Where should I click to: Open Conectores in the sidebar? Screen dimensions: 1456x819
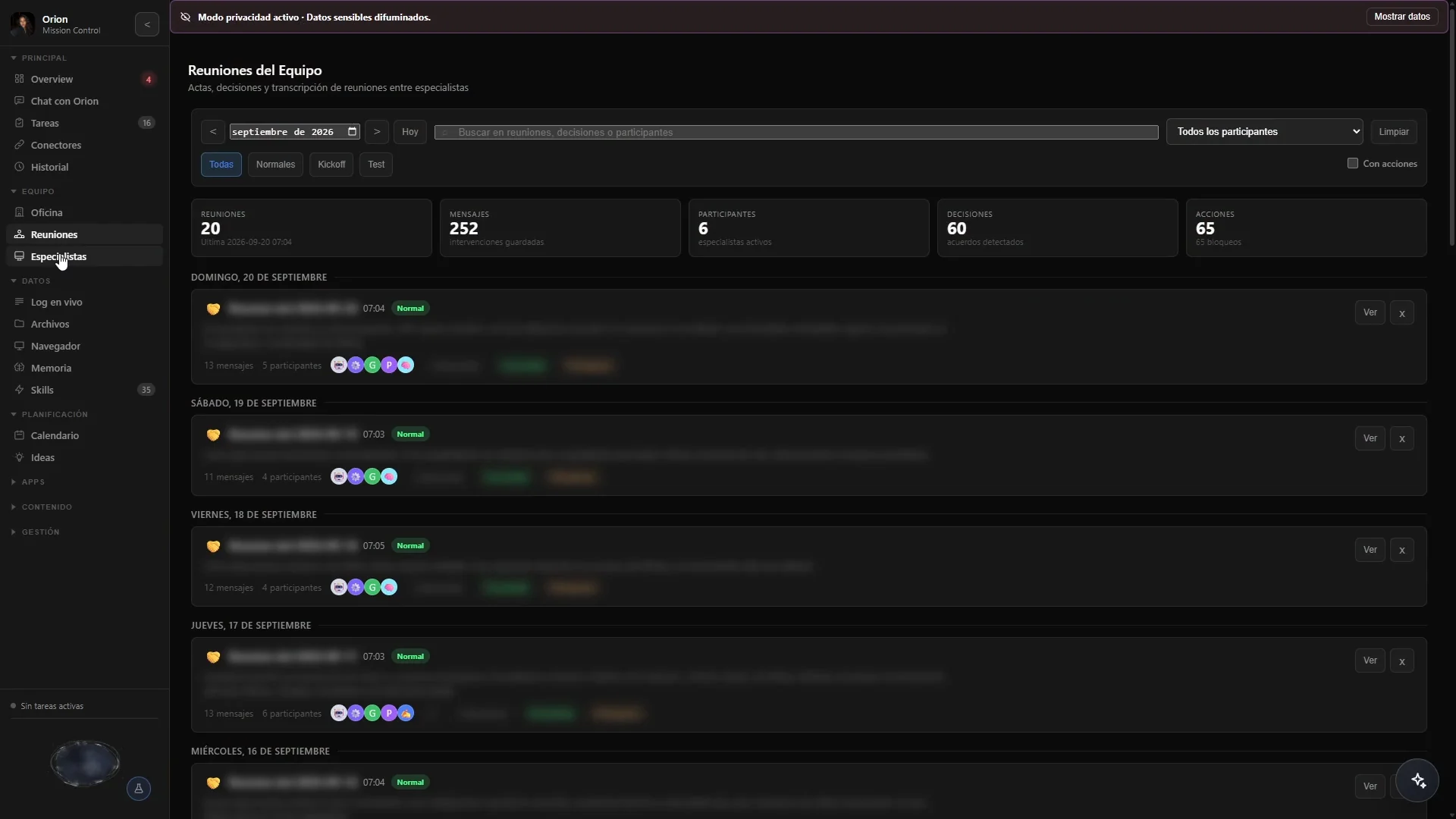click(84, 145)
